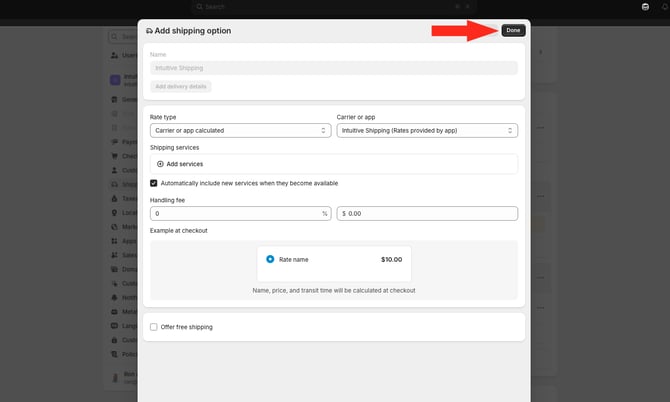Open Taxes icon in the background sidebar
The height and width of the screenshot is (402, 670).
(114, 199)
